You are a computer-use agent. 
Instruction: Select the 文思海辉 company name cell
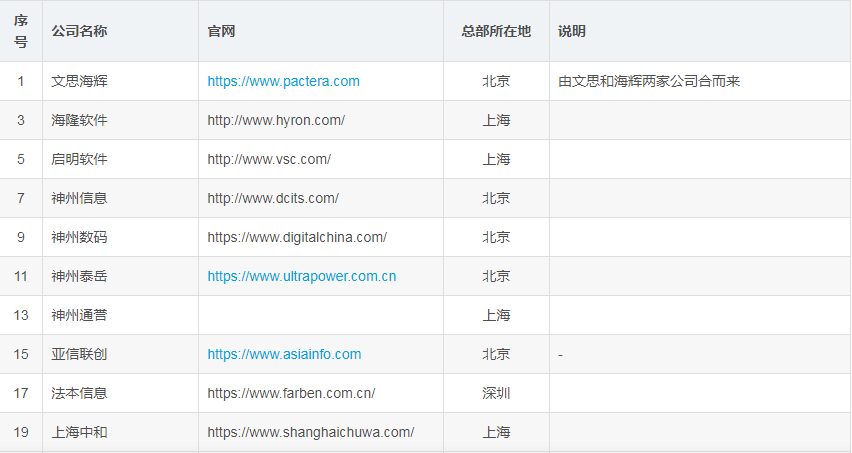(121, 81)
